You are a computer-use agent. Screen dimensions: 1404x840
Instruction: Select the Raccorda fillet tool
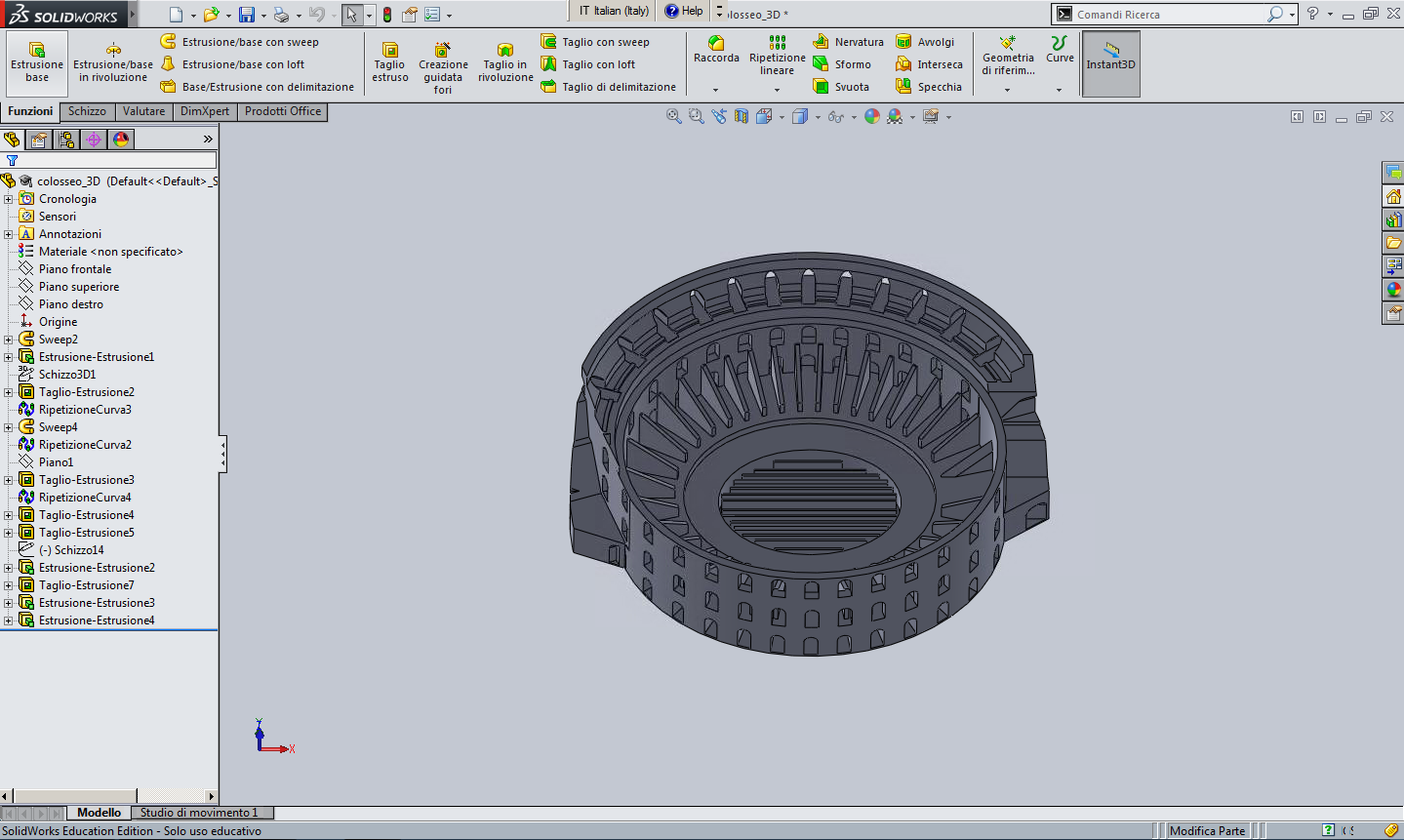(x=716, y=49)
